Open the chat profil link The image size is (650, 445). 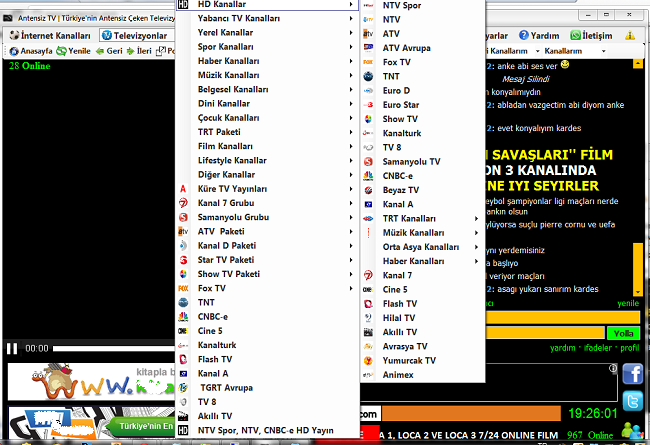[x=630, y=348]
